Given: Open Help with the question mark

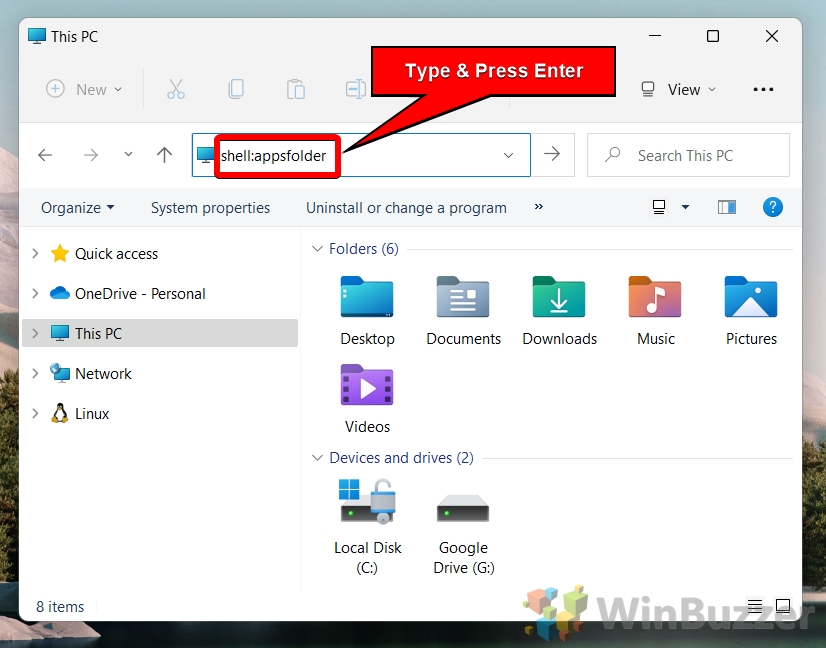Looking at the screenshot, I should tap(772, 207).
